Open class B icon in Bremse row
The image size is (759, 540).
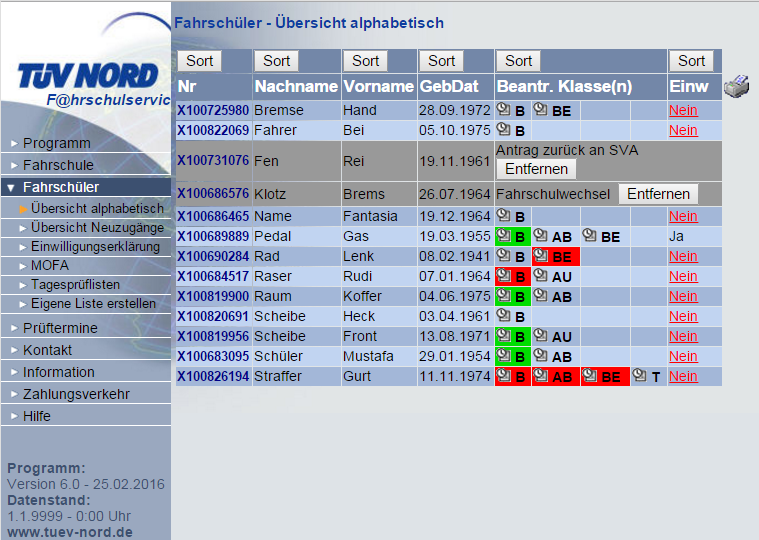tap(504, 110)
